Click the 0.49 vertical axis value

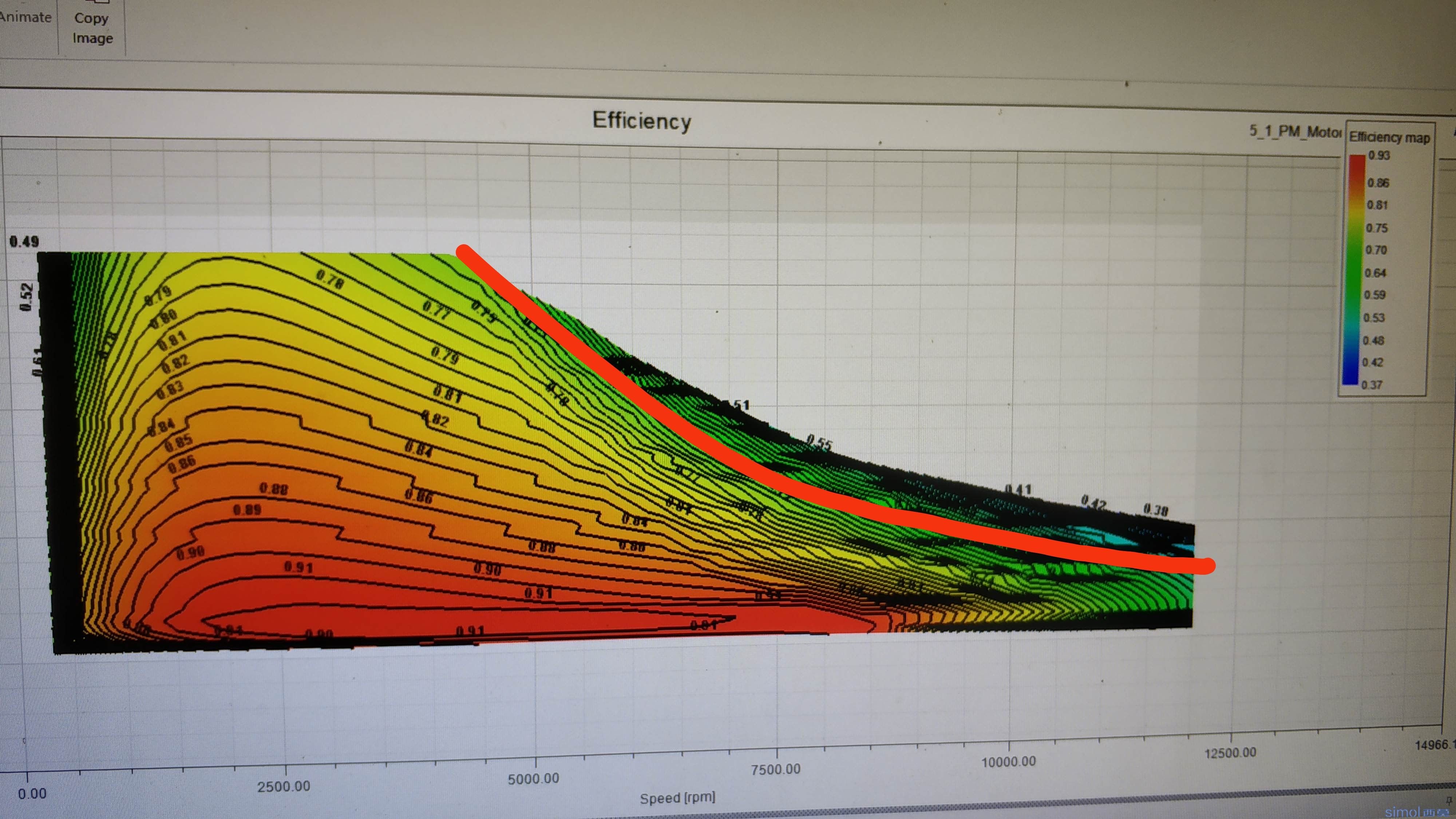[x=24, y=242]
